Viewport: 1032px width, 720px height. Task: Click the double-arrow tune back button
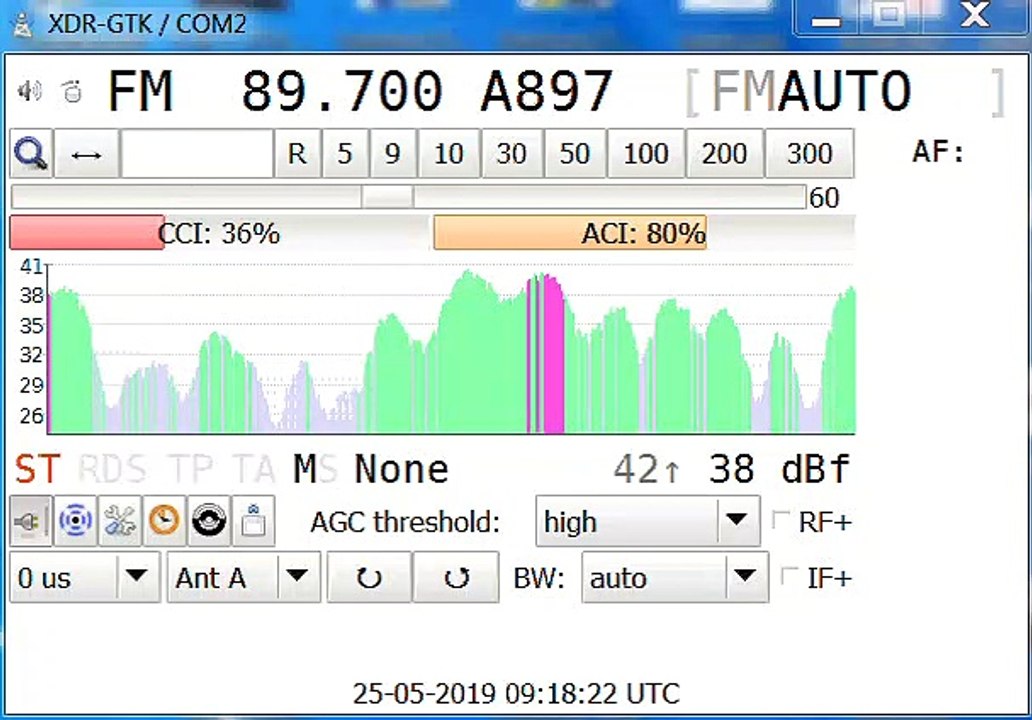tap(86, 153)
